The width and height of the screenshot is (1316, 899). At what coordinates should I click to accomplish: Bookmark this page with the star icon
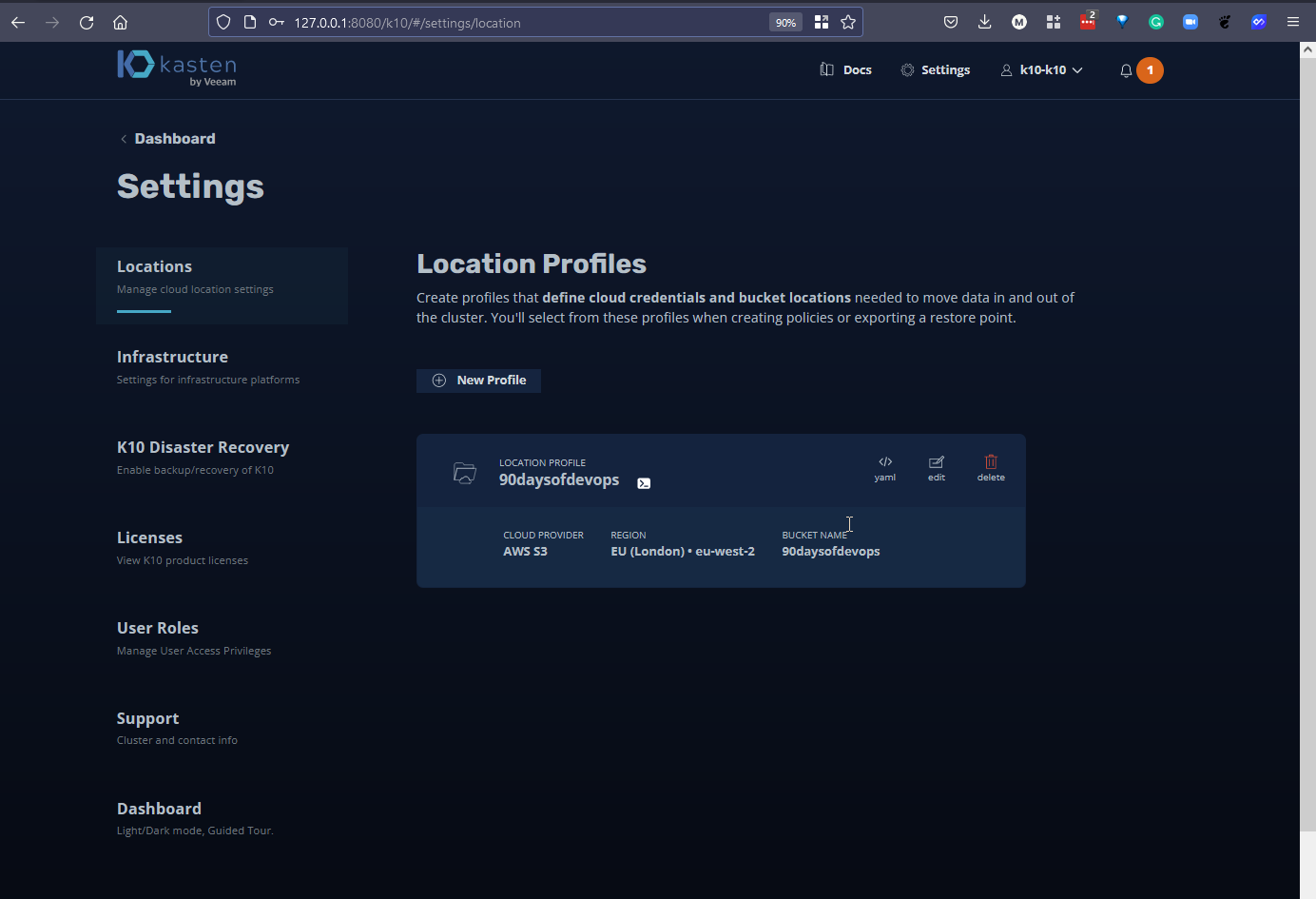[848, 22]
